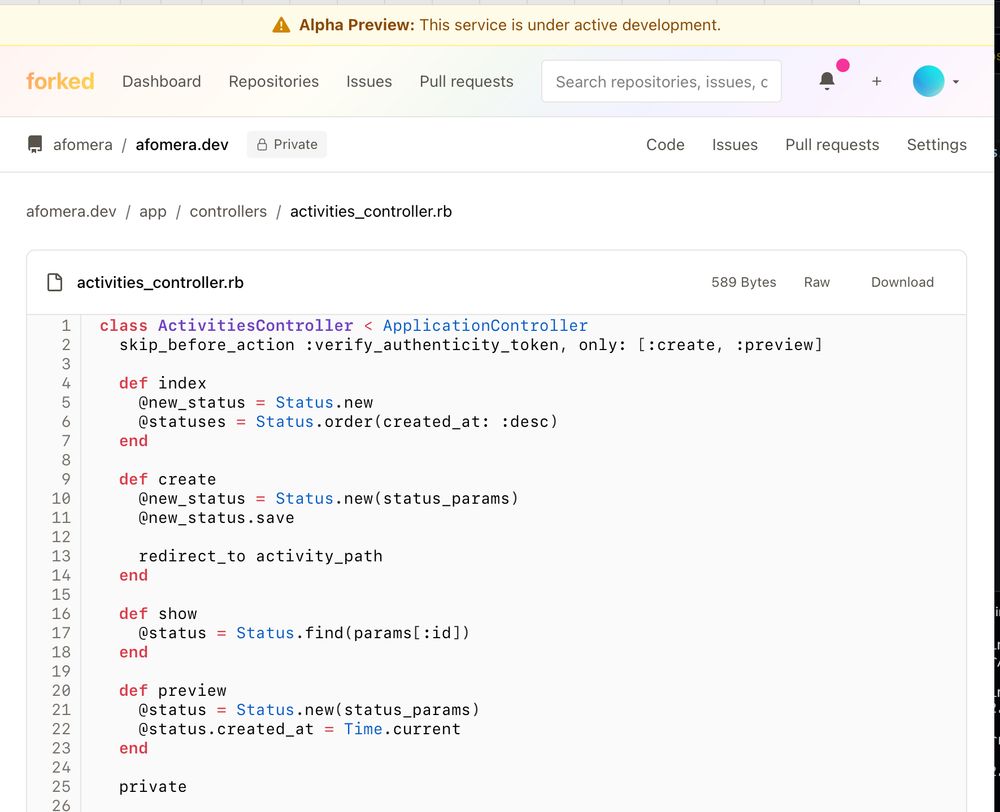Screen dimensions: 1000x812
Task: Open Pull requests in top navigation bar
Action: pos(466,82)
